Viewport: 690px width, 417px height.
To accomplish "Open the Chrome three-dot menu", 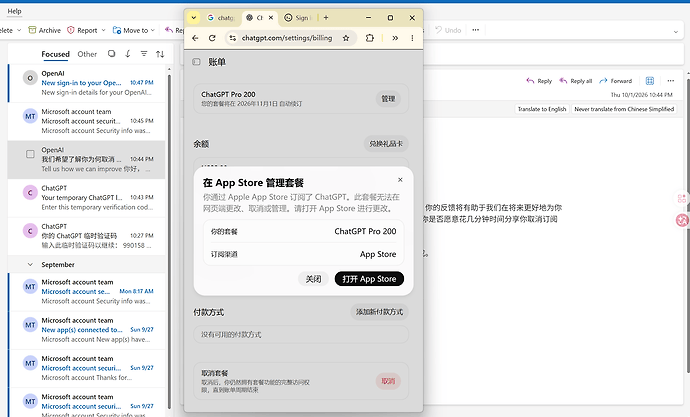I will coord(412,38).
